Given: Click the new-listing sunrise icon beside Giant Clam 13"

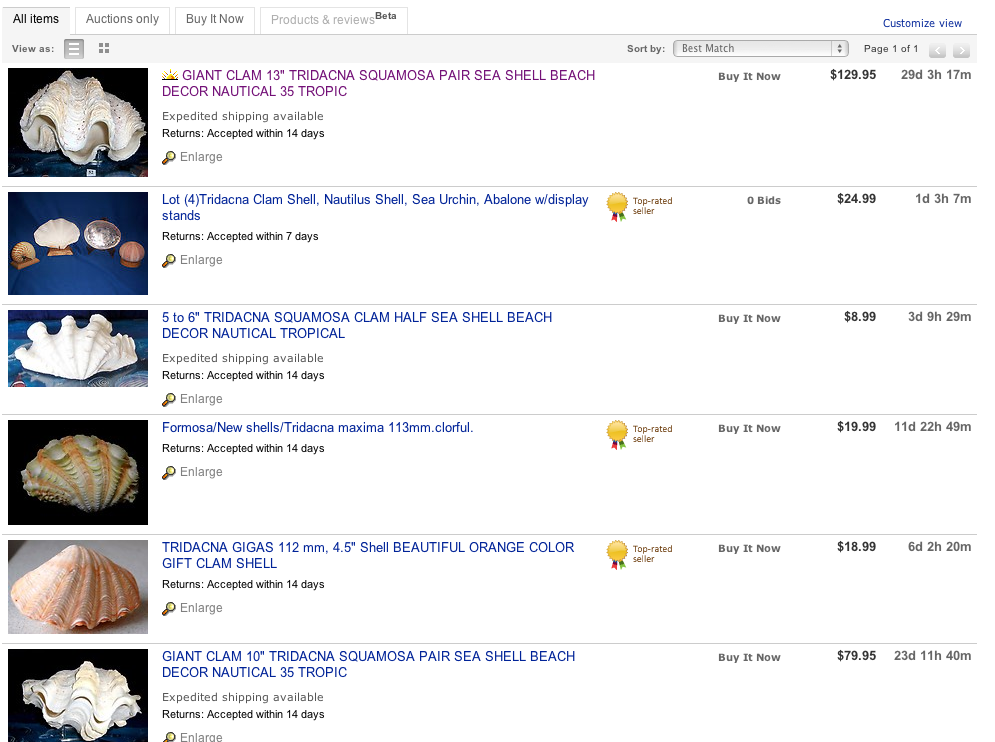Looking at the screenshot, I should coord(170,75).
